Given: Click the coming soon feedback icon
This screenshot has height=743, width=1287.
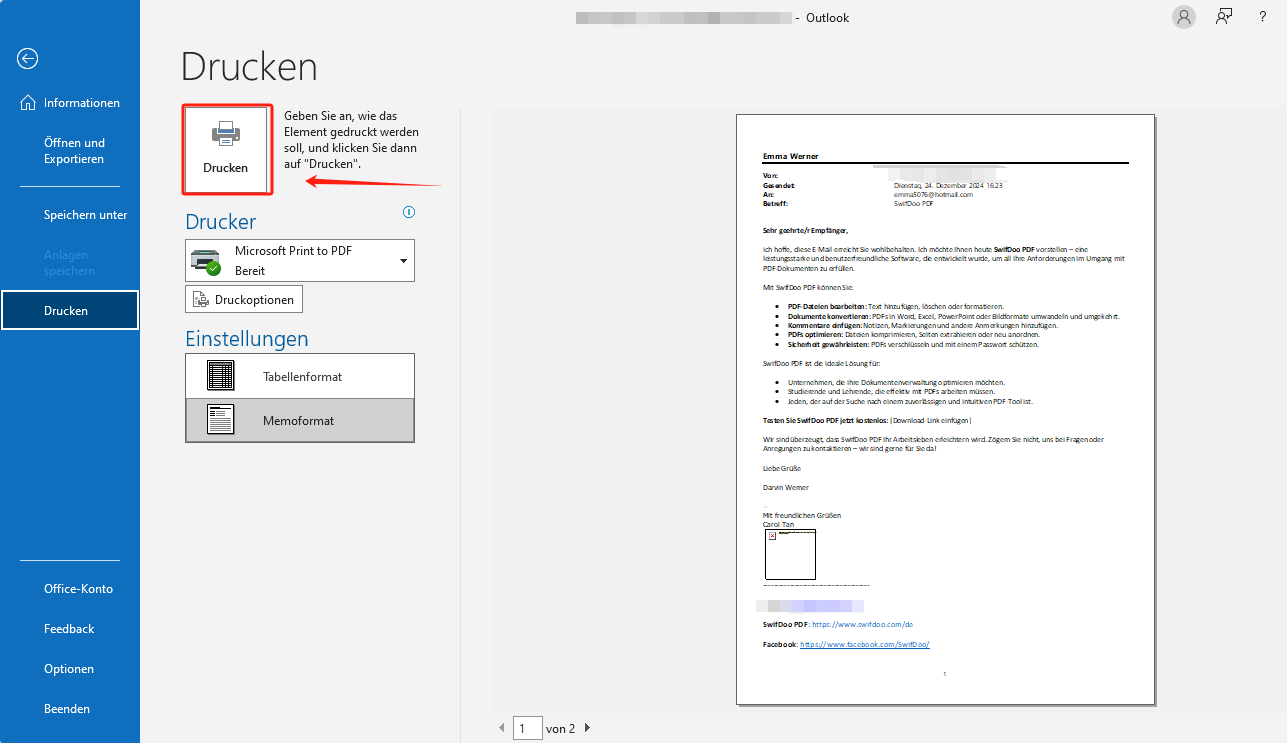Looking at the screenshot, I should [x=1224, y=17].
